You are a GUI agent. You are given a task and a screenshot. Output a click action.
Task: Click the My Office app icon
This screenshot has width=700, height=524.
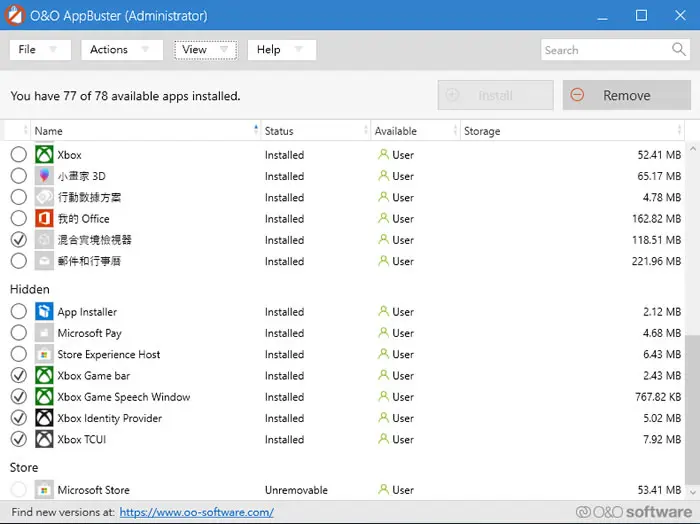tap(44, 219)
